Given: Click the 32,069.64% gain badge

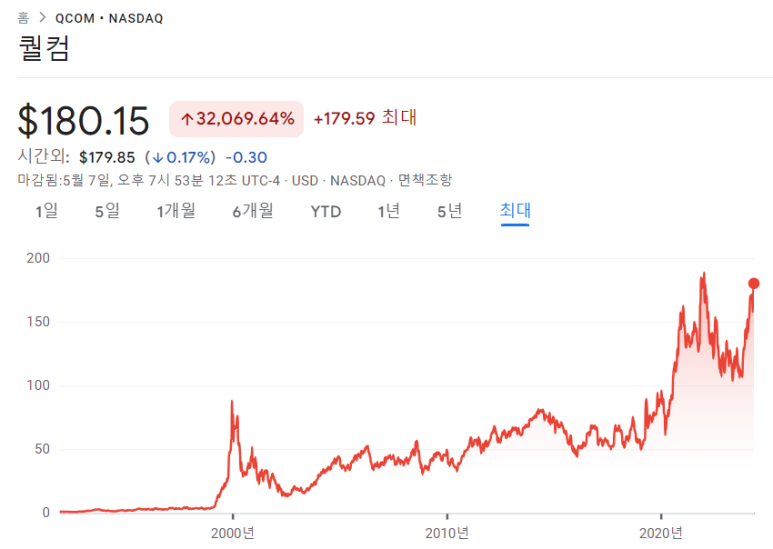Looking at the screenshot, I should coord(237,119).
